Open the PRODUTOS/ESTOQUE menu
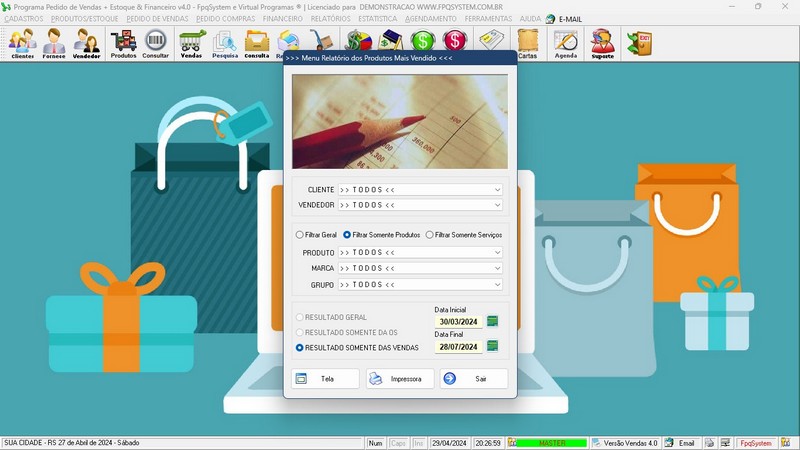This screenshot has height=450, width=800. coord(85,19)
